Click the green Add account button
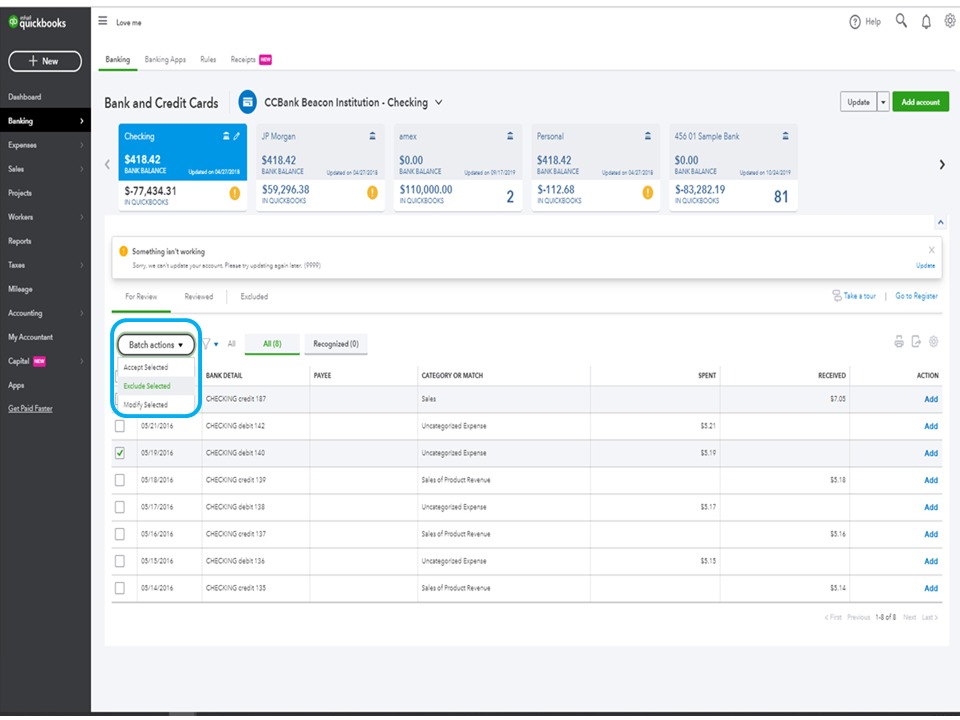Viewport: 960px width, 720px height. point(920,102)
